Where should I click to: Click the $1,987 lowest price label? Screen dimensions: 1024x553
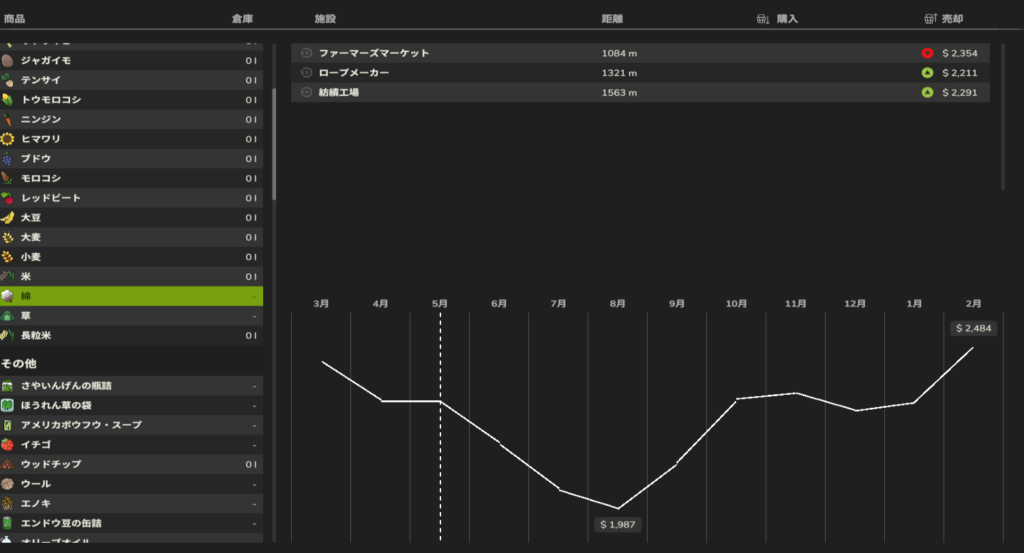(618, 525)
